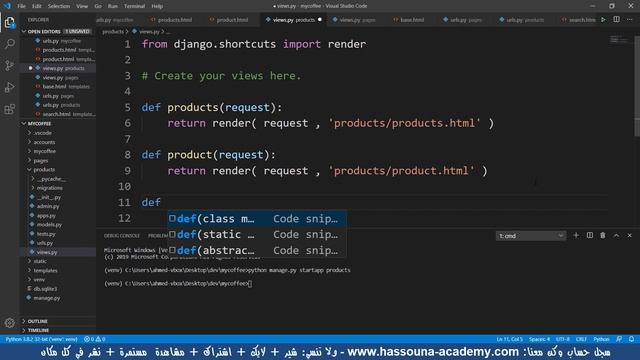This screenshot has height=360, width=640.
Task: Click the errors and warnings count in status bar
Action: click(x=95, y=339)
